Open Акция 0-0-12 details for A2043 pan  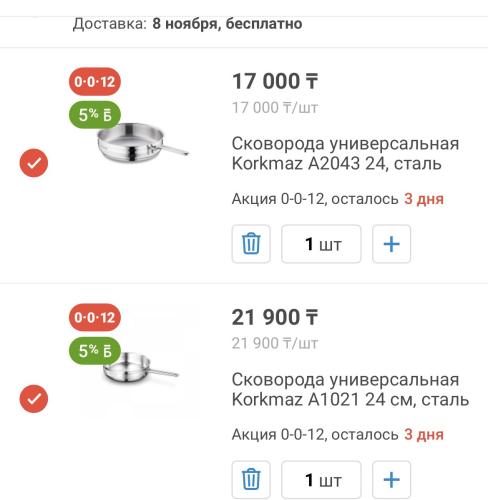pos(338,199)
